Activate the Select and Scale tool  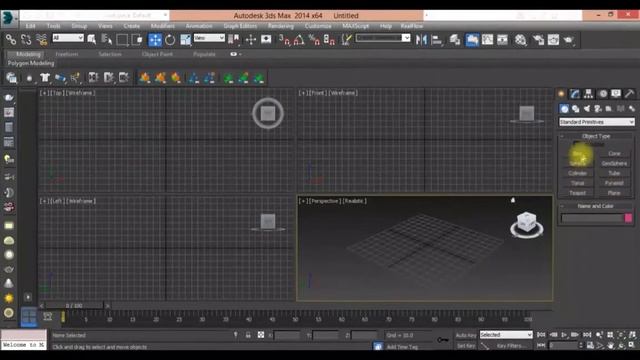coord(185,40)
